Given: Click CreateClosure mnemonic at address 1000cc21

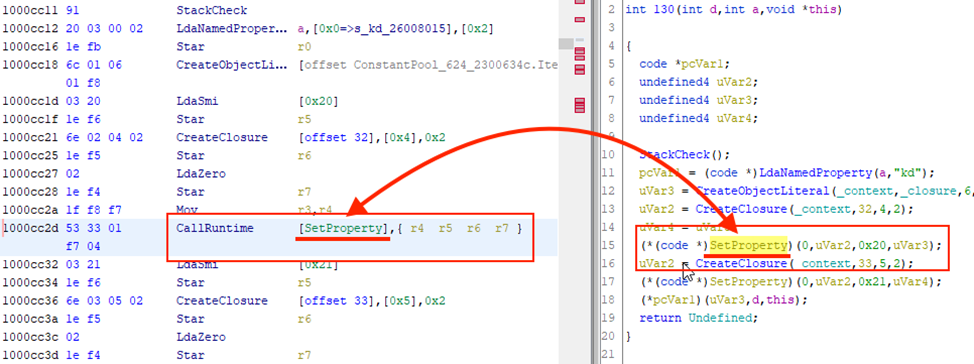Looking at the screenshot, I should click(x=222, y=137).
